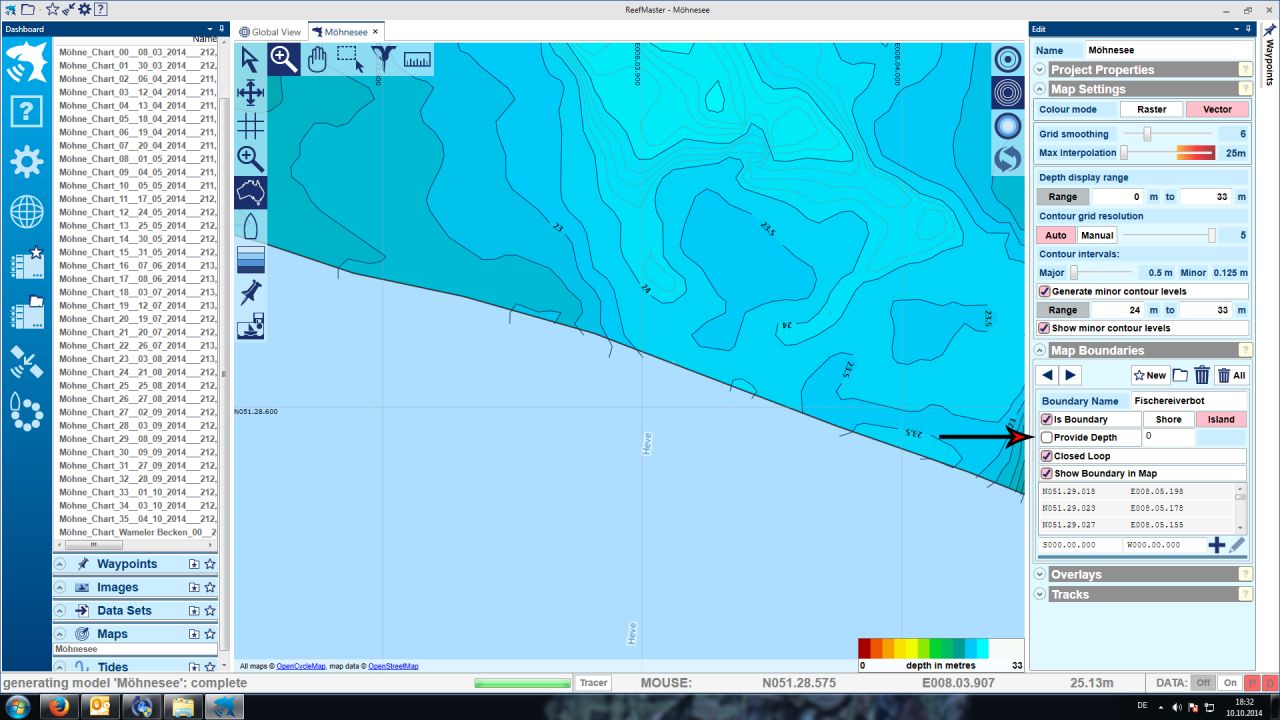The width and height of the screenshot is (1280, 720).
Task: Adjust the Grid smoothing slider
Action: [x=1147, y=134]
